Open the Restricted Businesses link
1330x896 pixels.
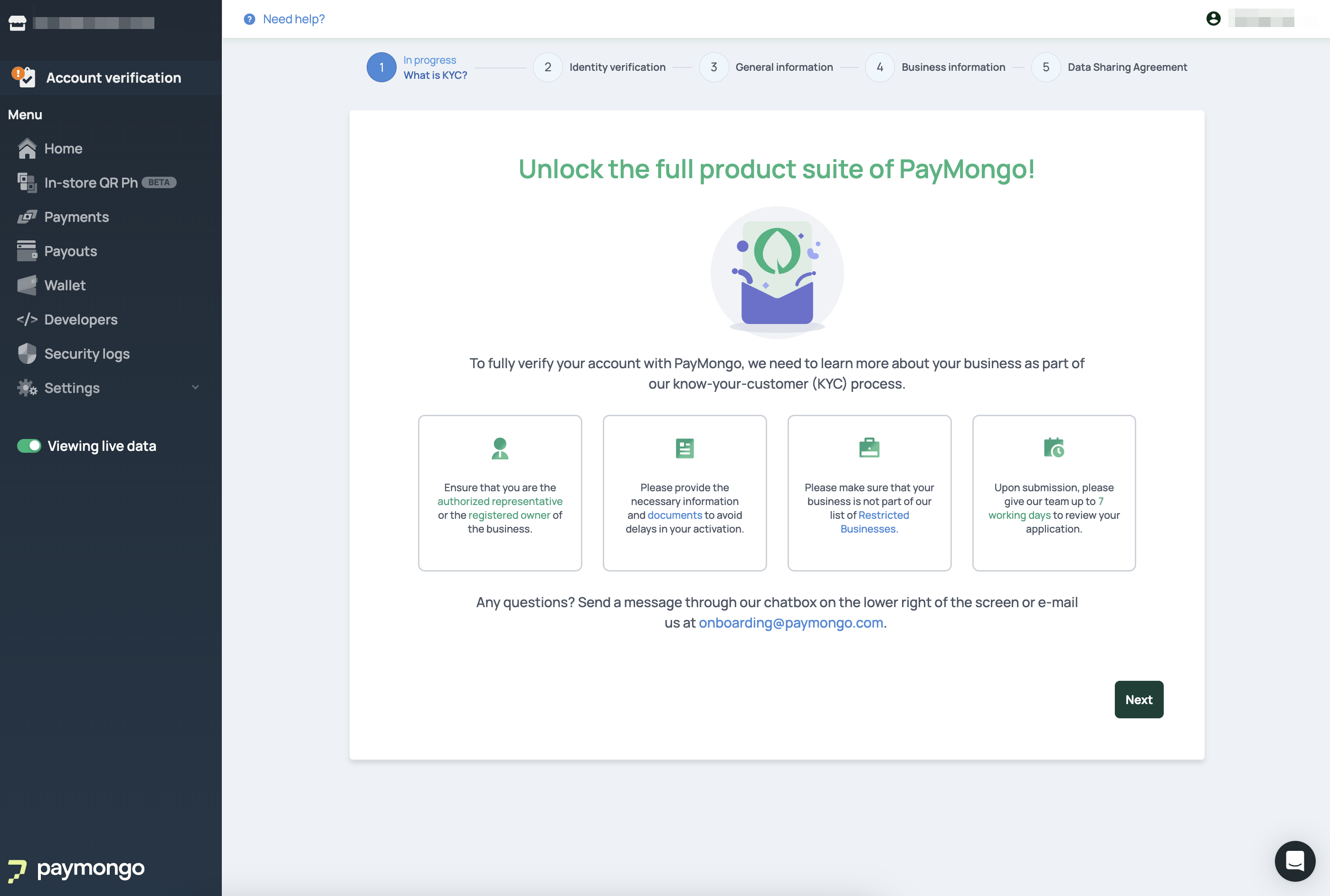(874, 522)
